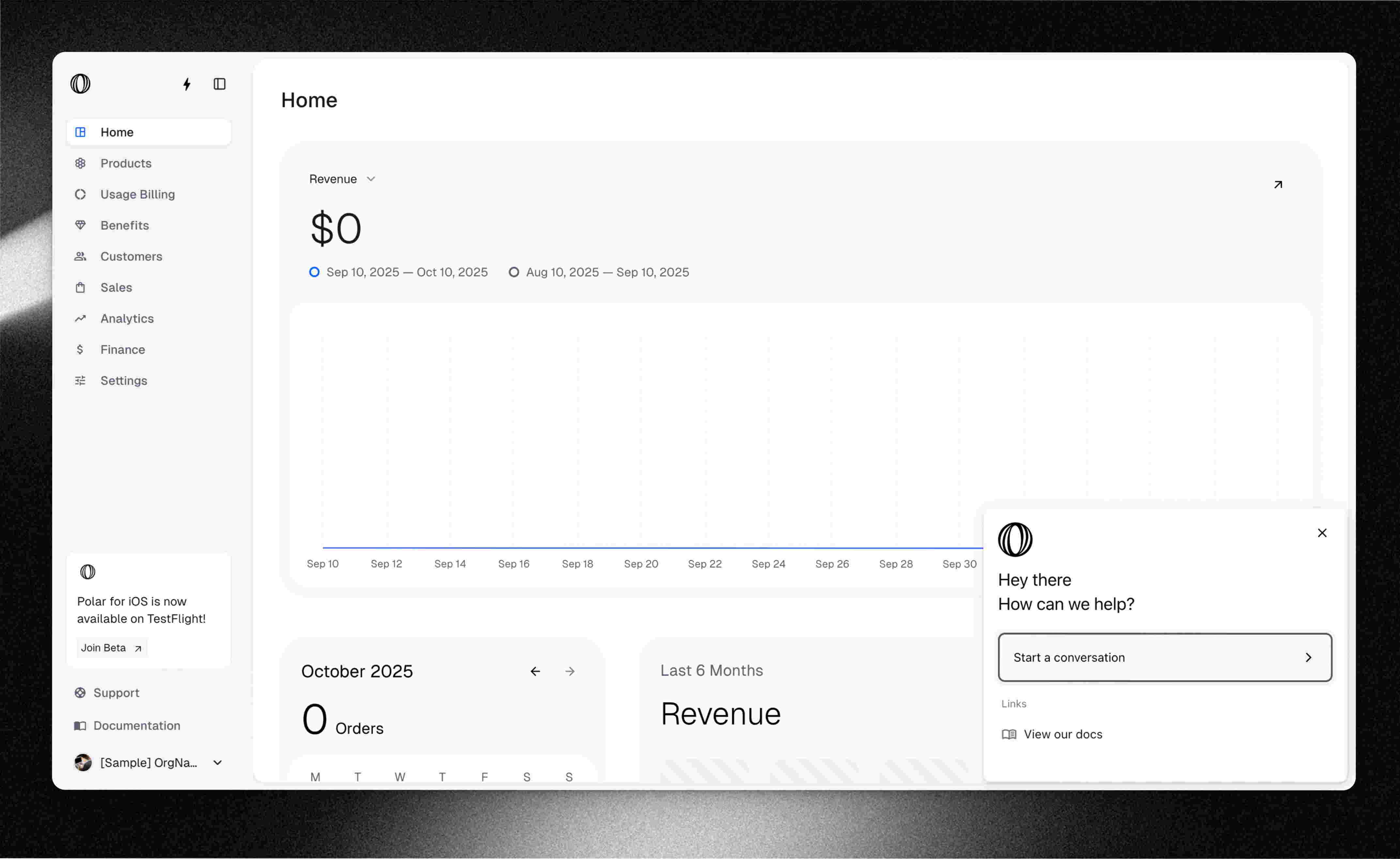This screenshot has height=859, width=1400.
Task: Go to Benefits page
Action: pos(124,225)
